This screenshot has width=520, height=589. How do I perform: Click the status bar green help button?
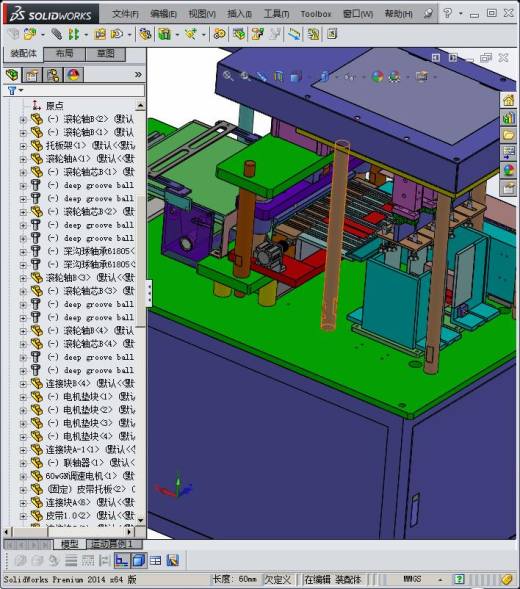459,580
